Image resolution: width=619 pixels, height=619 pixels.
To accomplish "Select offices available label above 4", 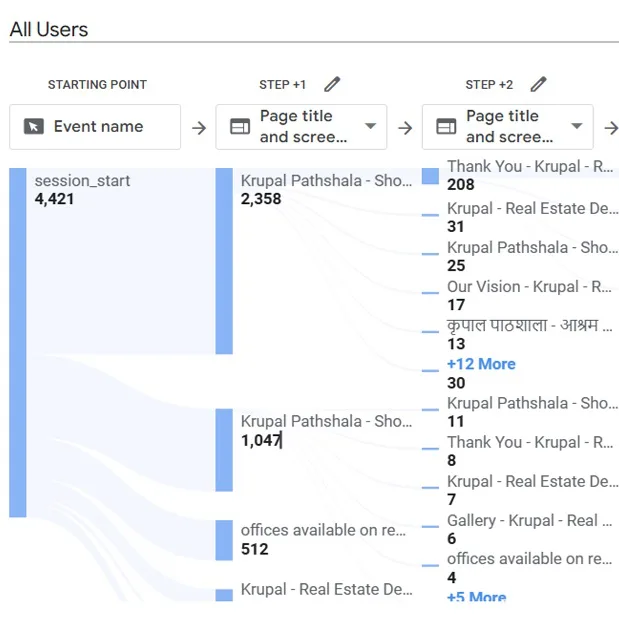I will 529,559.
